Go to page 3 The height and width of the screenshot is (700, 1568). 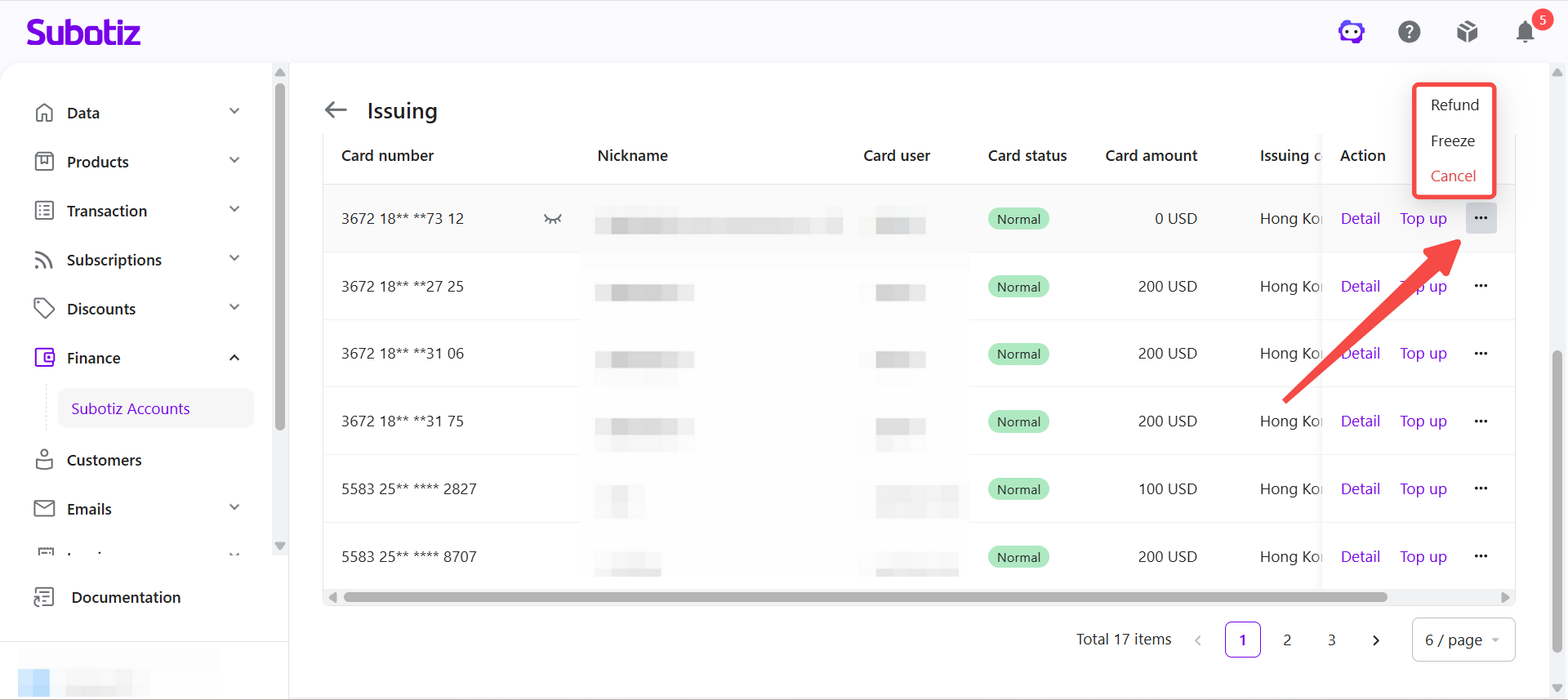click(1331, 640)
